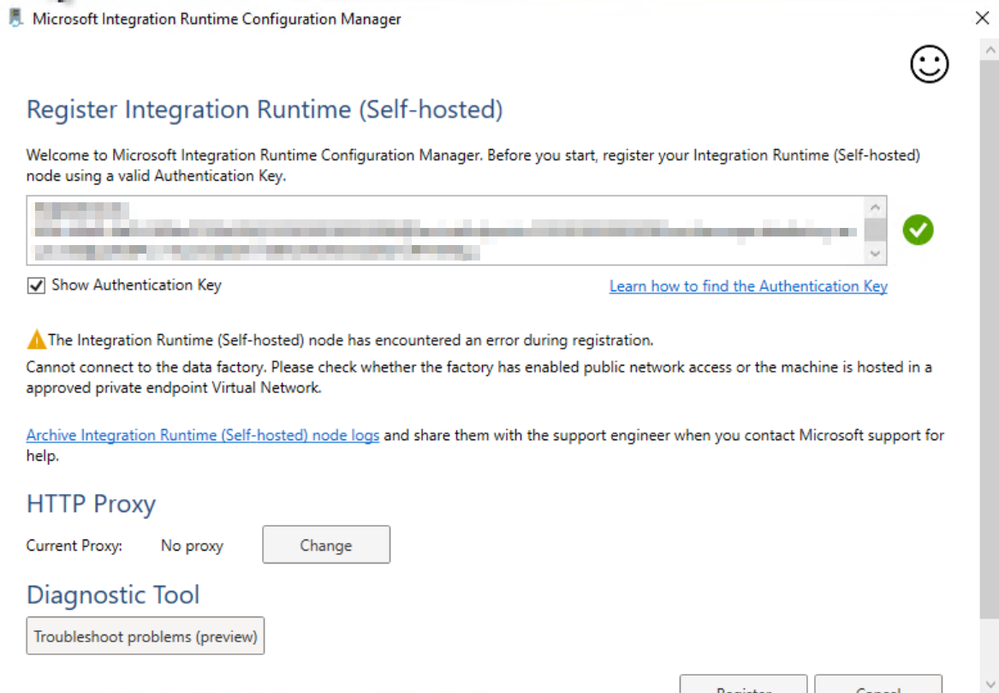Click the Integration Runtime app icon in the title bar

15,18
